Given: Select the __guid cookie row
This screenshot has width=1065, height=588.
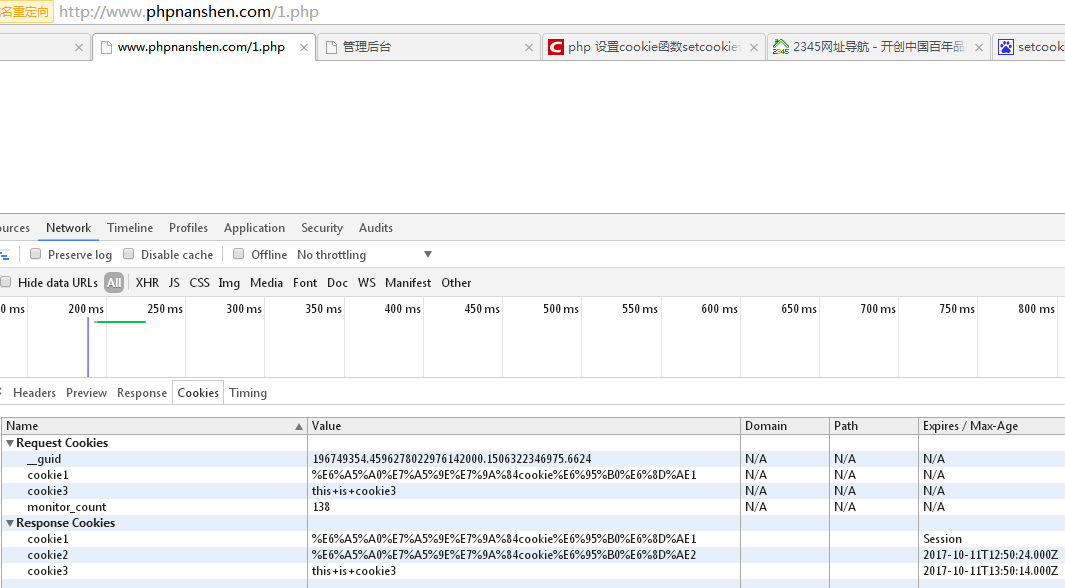Looking at the screenshot, I should [x=532, y=459].
